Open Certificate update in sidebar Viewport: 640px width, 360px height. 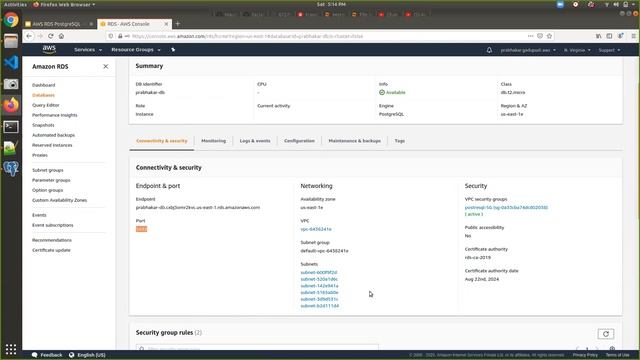pyautogui.click(x=51, y=250)
